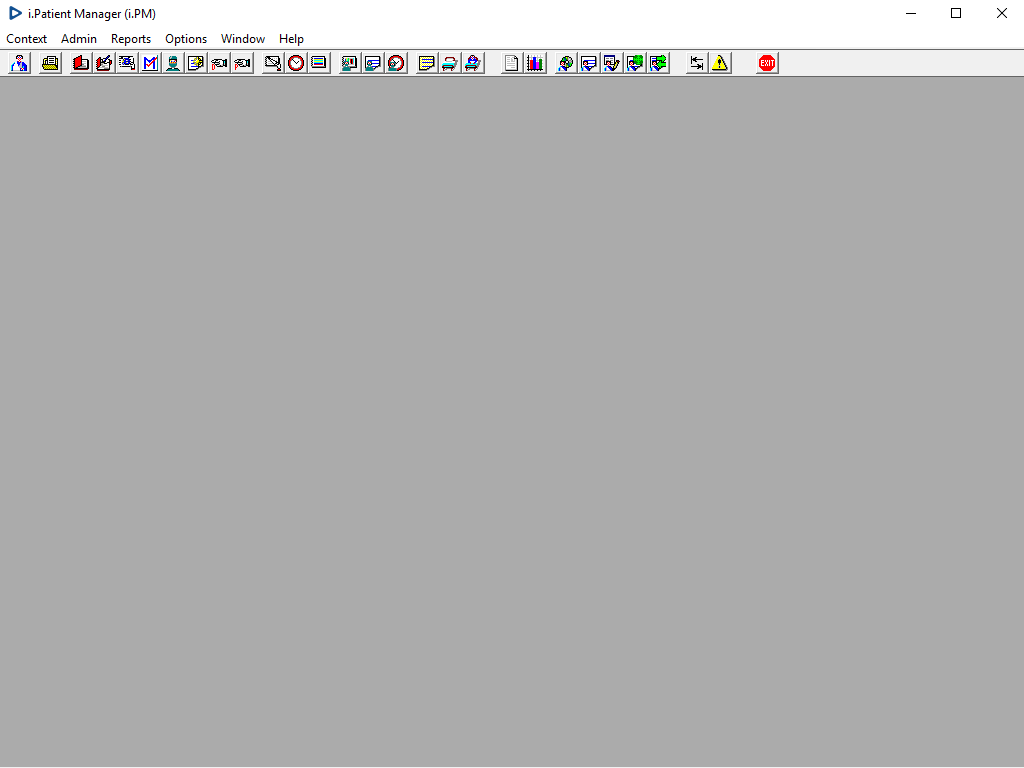Screen dimensions: 1024x768
Task: Click the pointing hand with P icon
Action: [242, 63]
